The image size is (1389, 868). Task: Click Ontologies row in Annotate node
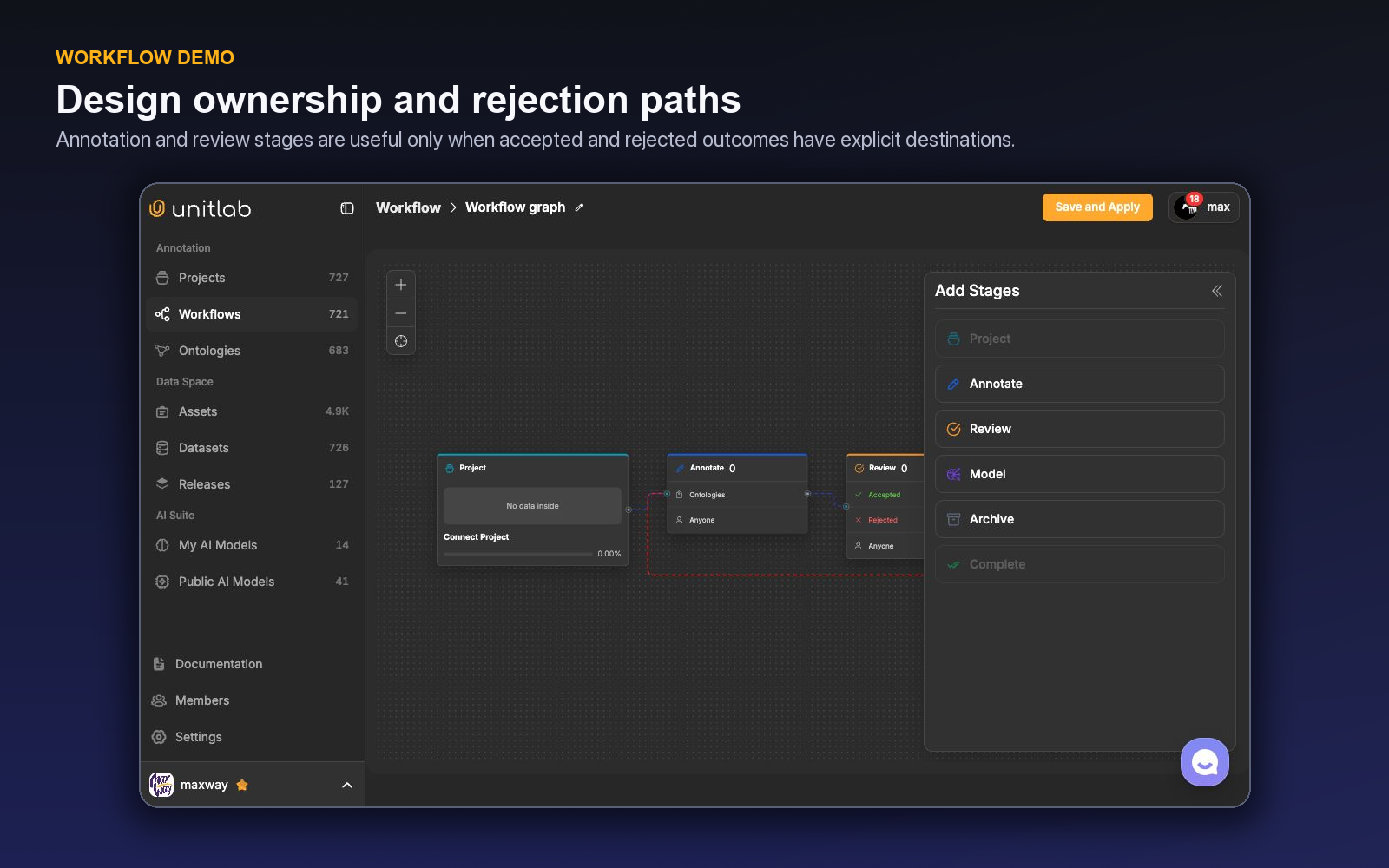737,495
